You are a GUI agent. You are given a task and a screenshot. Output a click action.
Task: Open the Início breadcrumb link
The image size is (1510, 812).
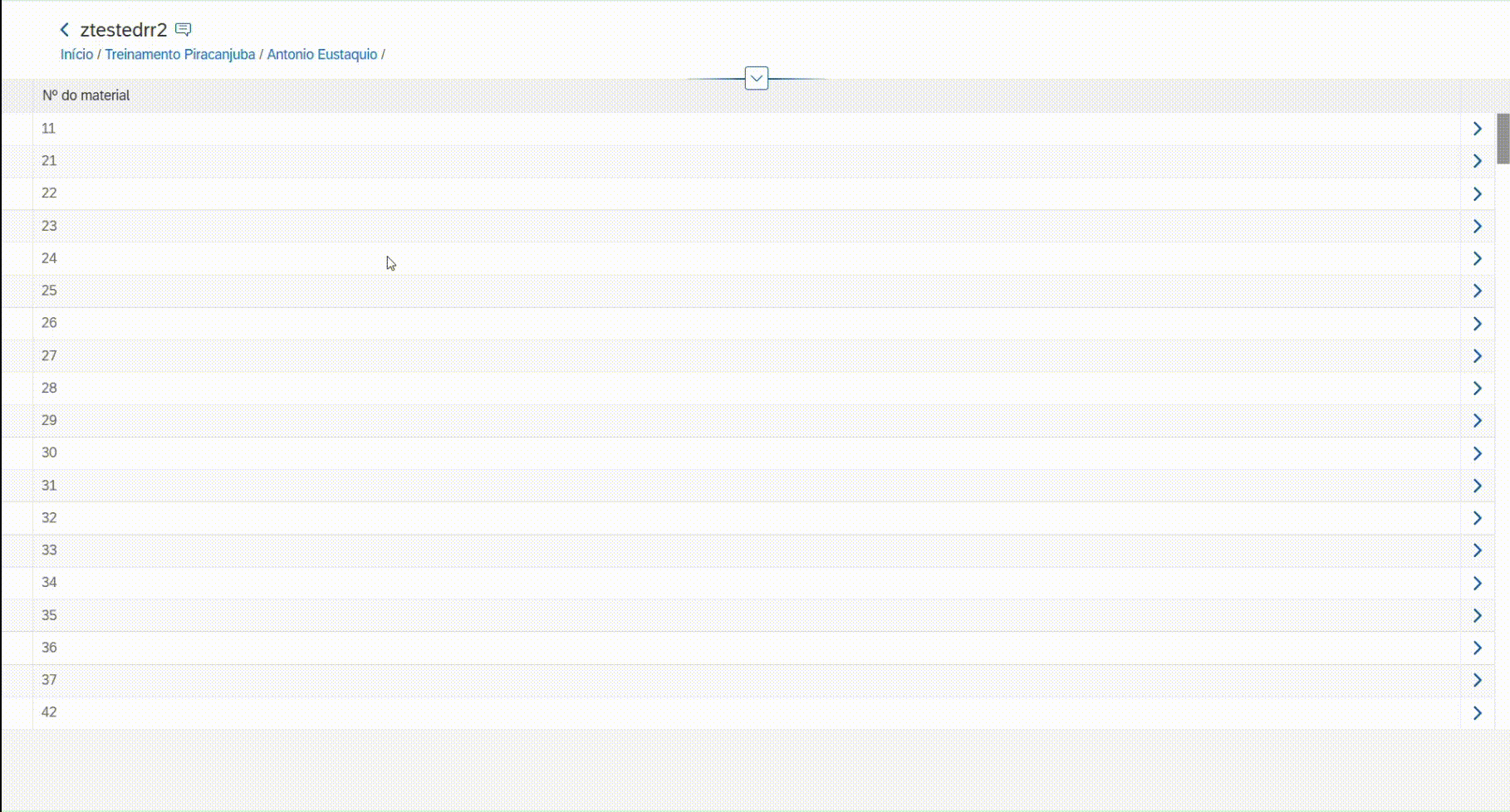coord(76,55)
